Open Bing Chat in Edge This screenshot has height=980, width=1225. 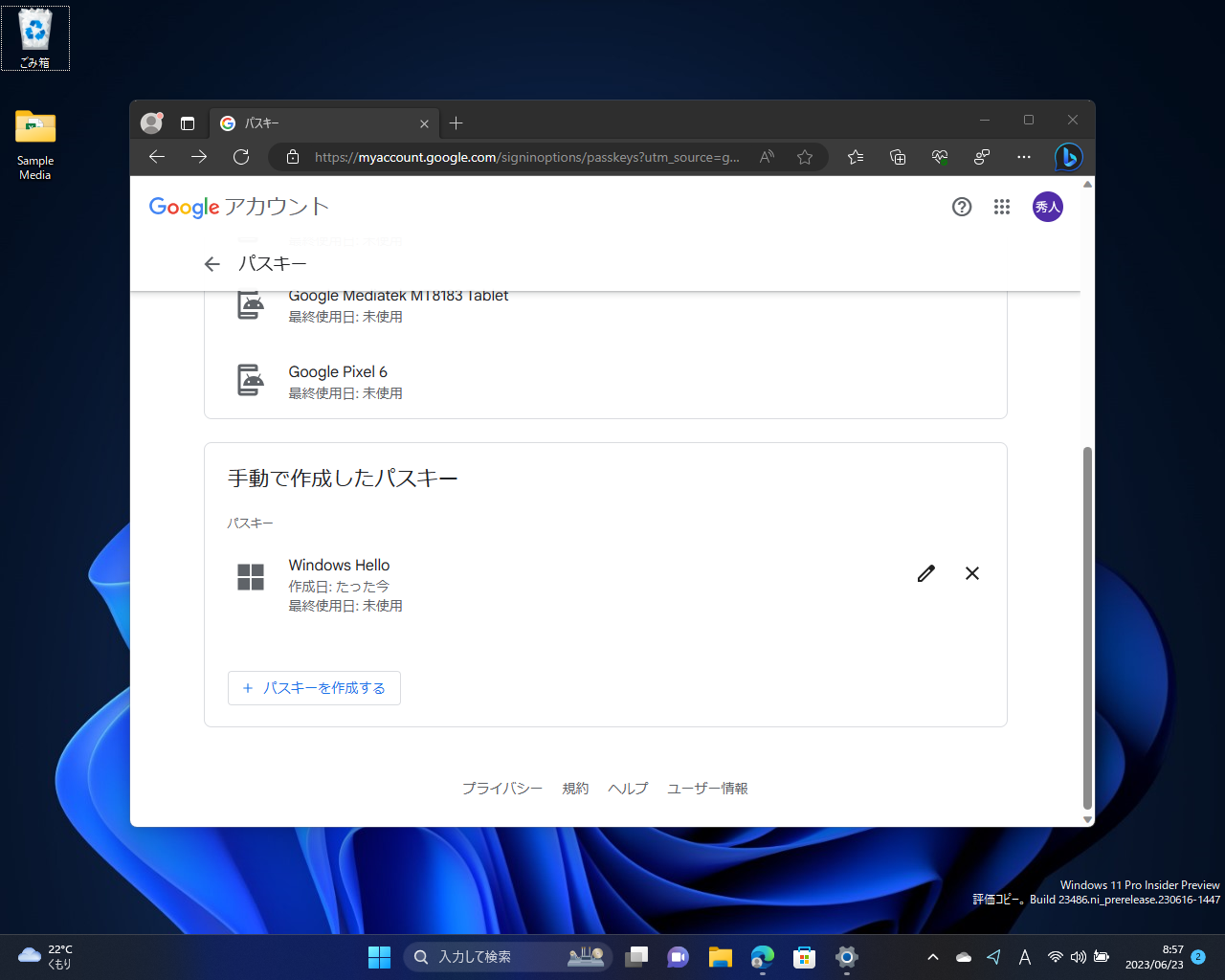click(x=1067, y=157)
